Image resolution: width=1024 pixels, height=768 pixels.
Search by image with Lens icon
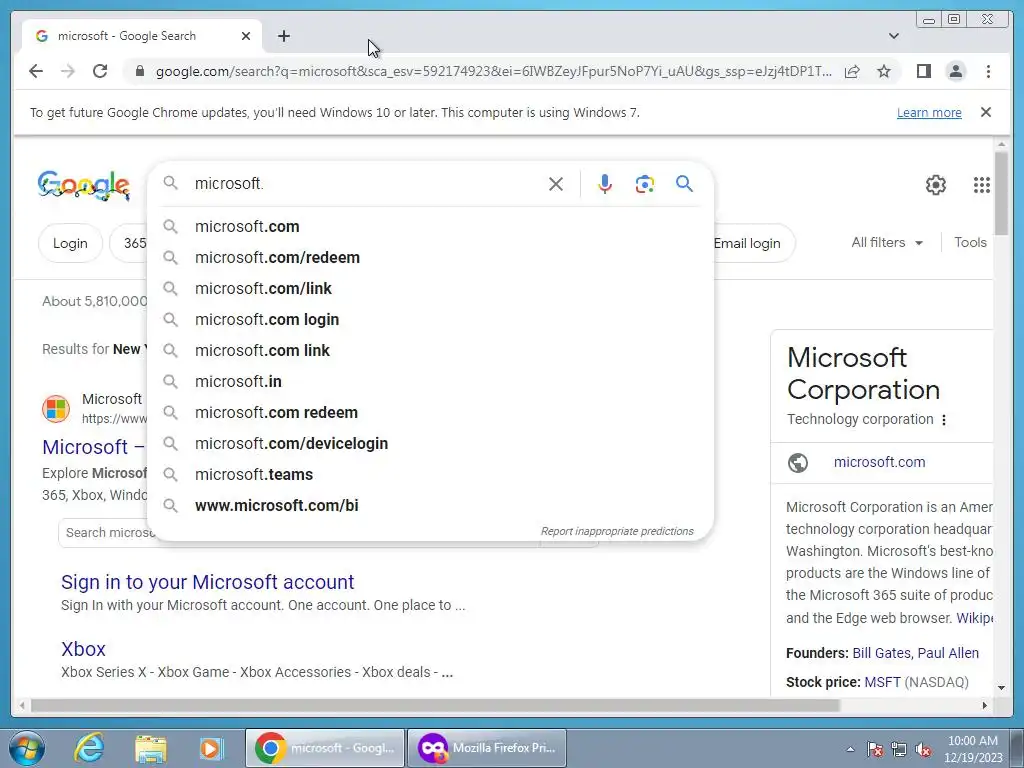tap(645, 184)
